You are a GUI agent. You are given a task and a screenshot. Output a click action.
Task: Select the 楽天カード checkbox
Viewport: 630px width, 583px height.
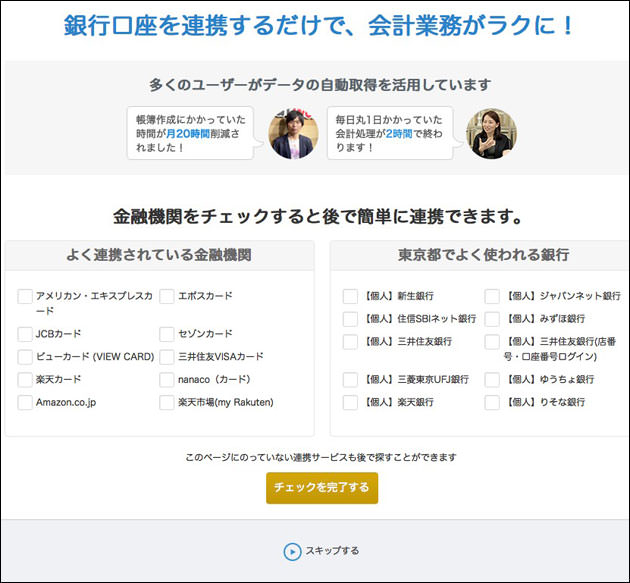click(25, 380)
